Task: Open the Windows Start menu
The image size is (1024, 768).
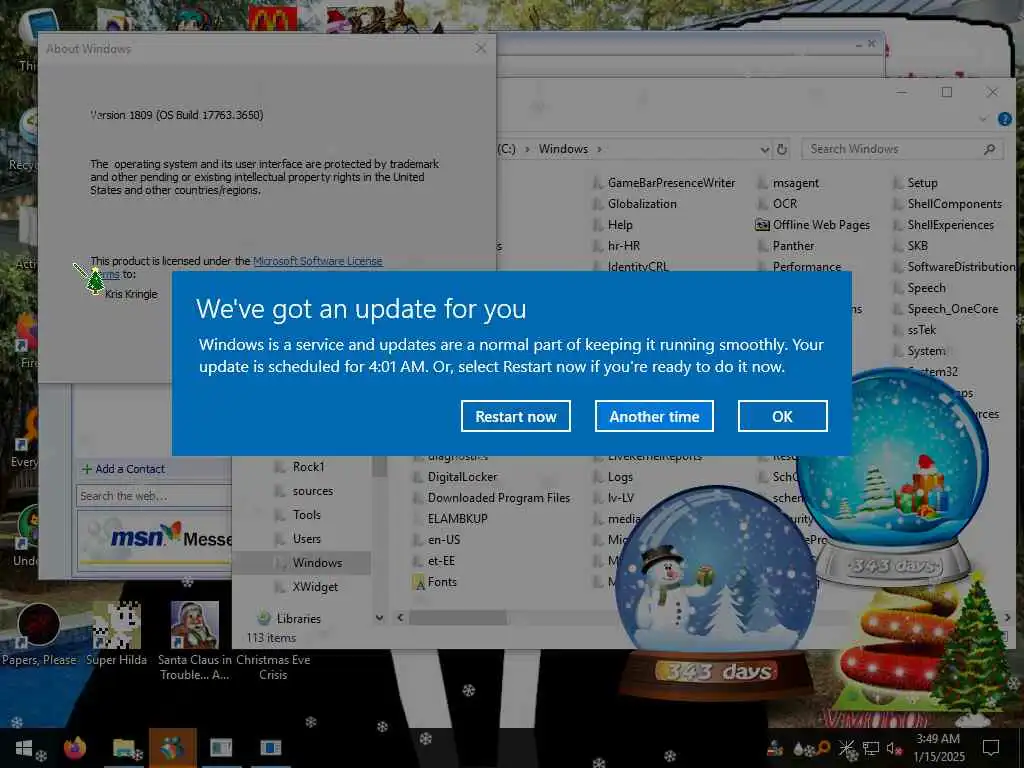Action: pos(24,748)
